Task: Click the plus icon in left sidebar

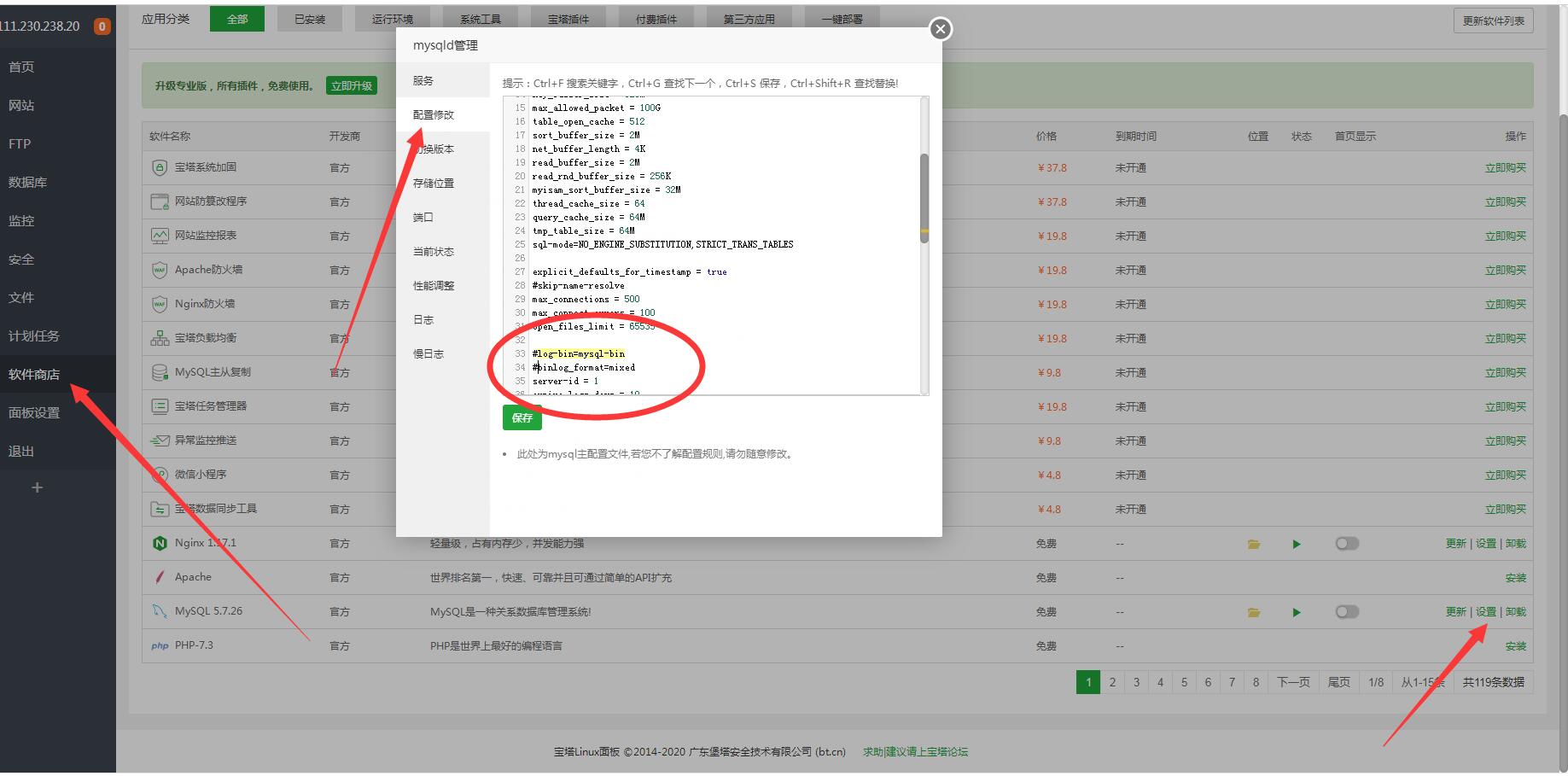Action: [37, 487]
